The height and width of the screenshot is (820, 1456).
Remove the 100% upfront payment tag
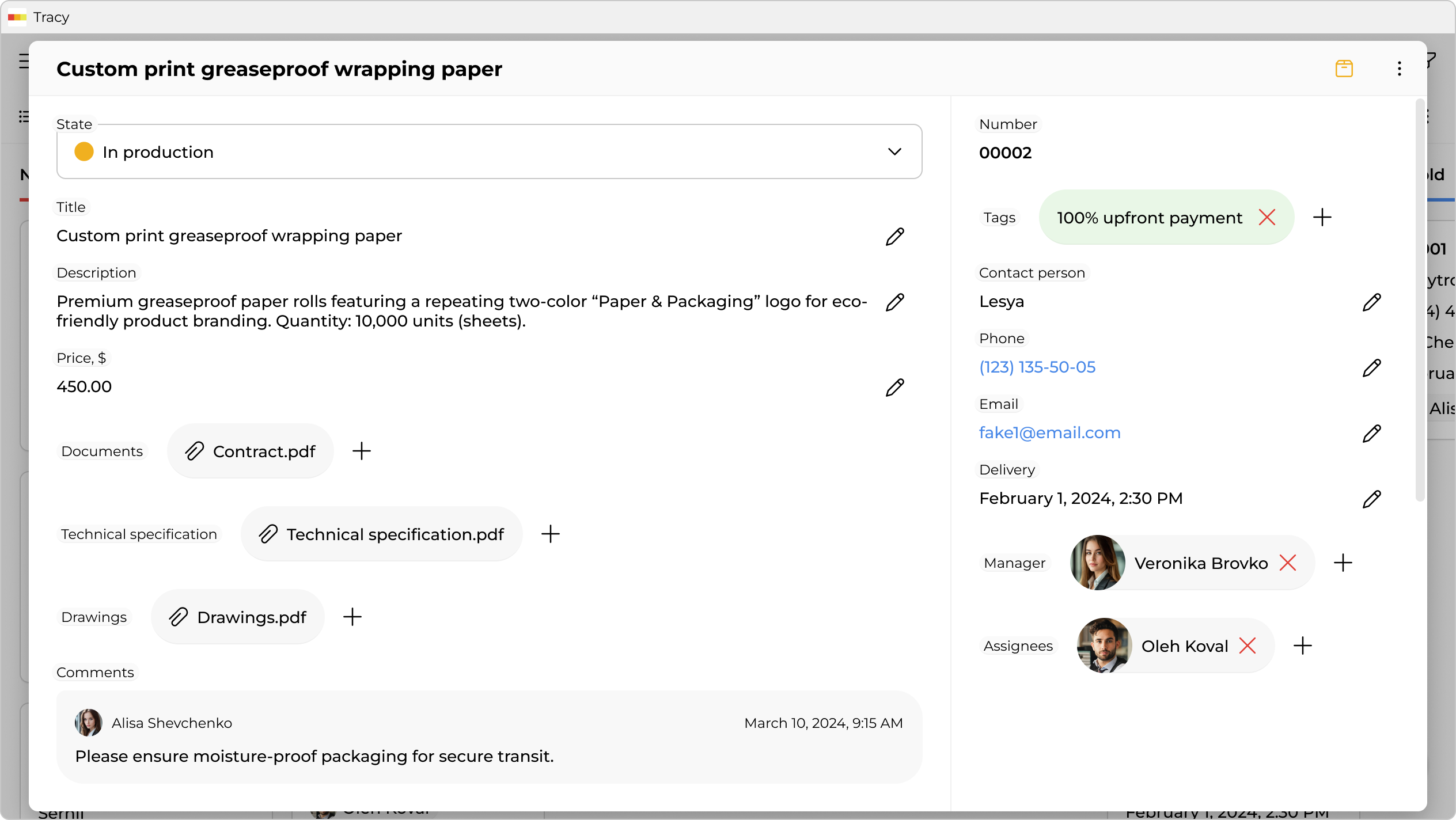click(x=1267, y=218)
